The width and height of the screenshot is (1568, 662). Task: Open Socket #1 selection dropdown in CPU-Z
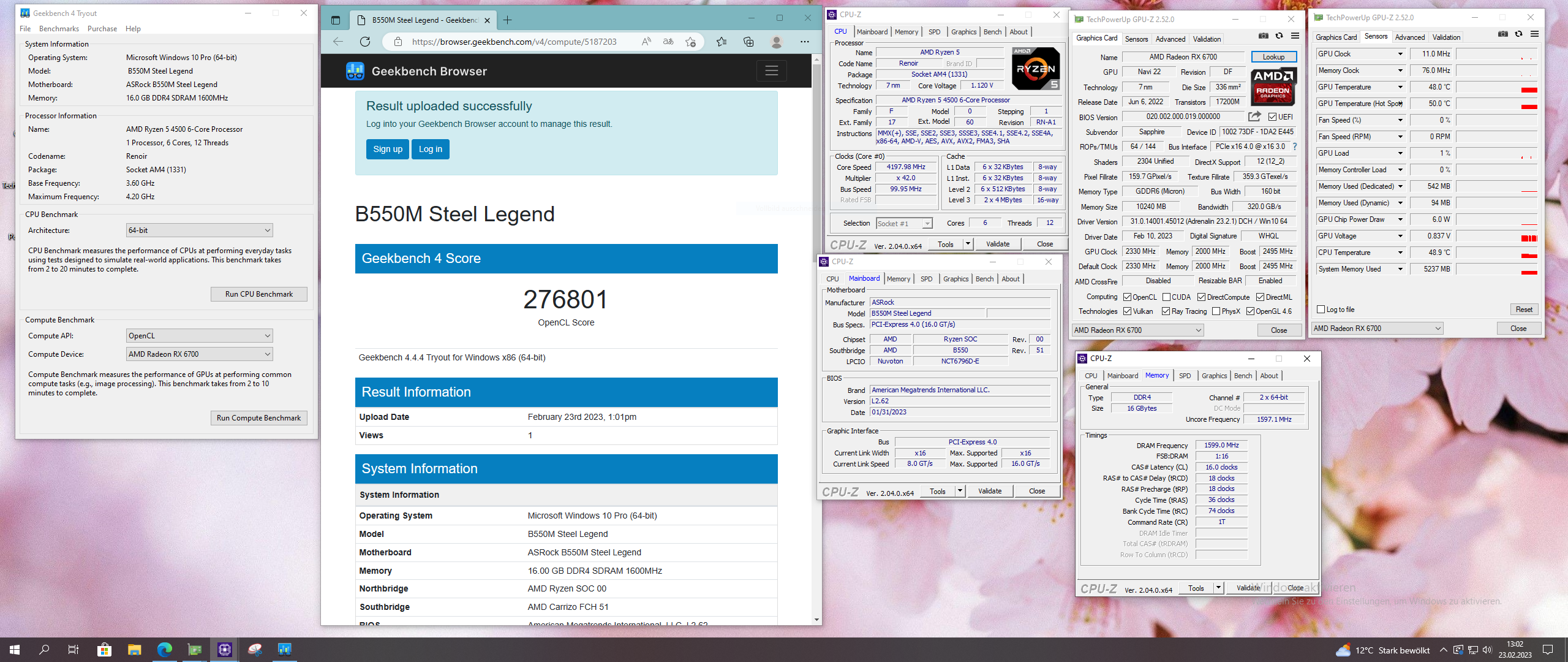904,224
